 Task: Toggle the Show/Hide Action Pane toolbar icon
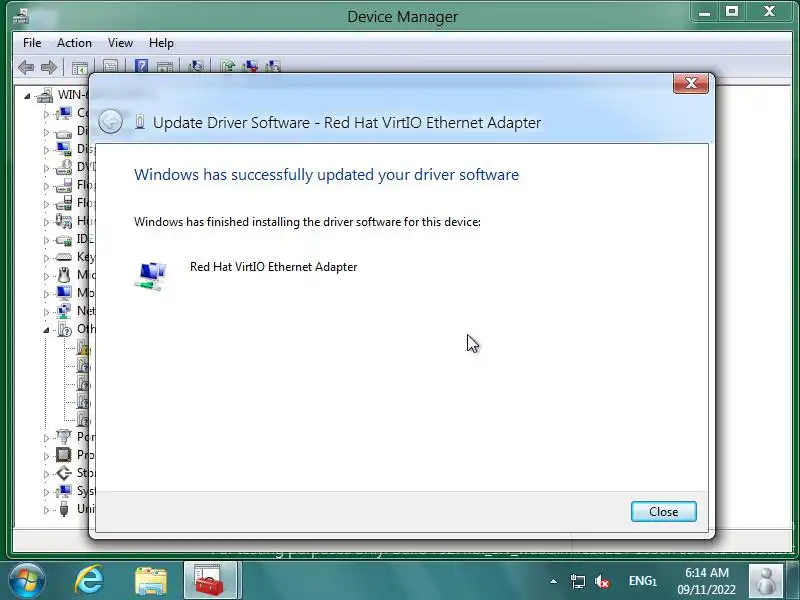164,67
